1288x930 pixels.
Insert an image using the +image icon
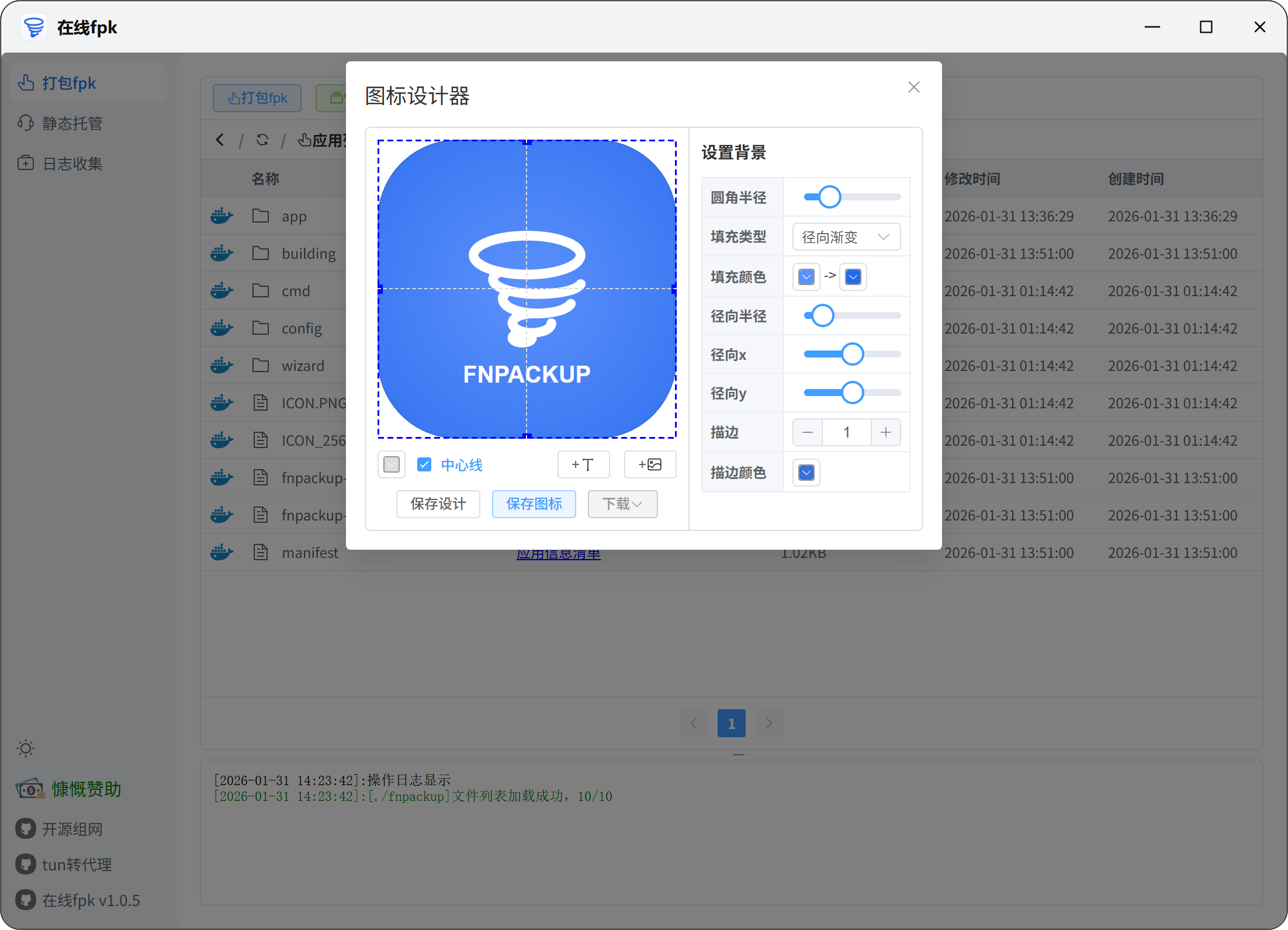point(650,464)
